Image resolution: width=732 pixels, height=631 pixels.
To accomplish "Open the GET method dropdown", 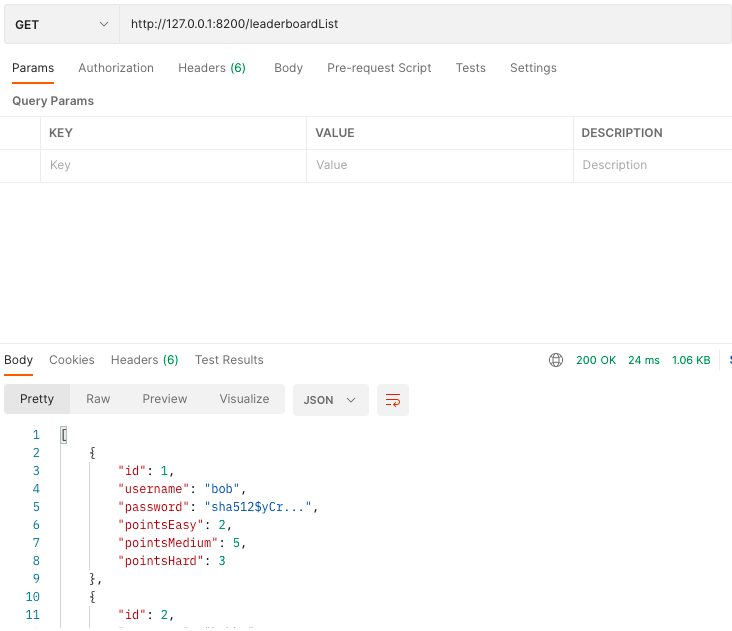I will (62, 24).
